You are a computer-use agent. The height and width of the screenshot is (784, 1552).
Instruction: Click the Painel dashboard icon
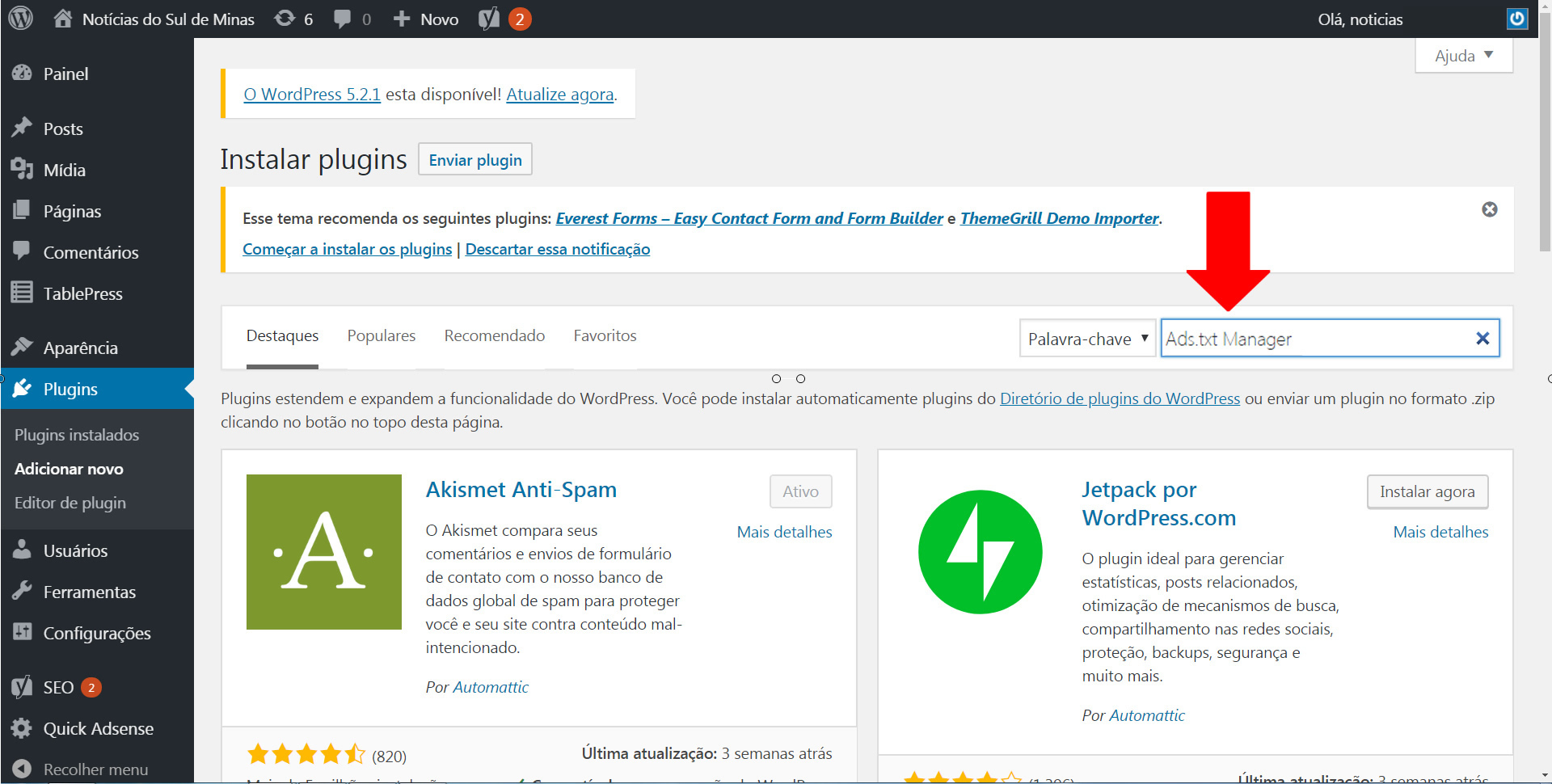click(23, 74)
